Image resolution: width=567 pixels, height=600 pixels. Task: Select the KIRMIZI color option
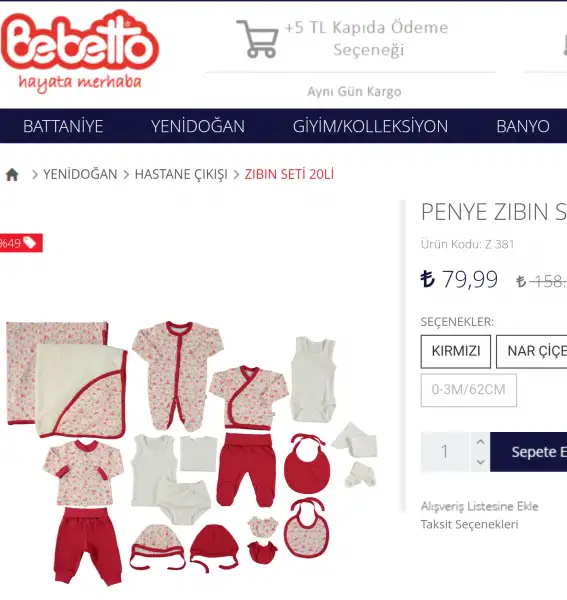point(456,351)
